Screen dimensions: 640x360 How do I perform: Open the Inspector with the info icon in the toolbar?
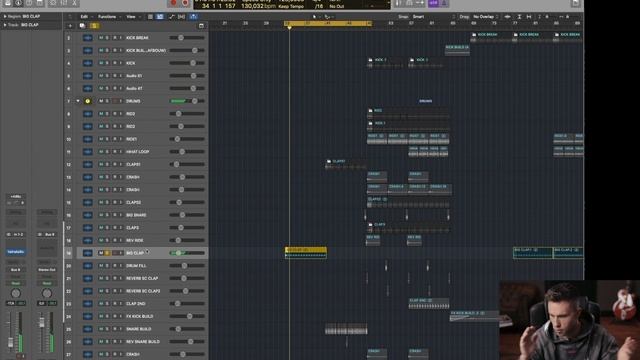click(18, 3)
